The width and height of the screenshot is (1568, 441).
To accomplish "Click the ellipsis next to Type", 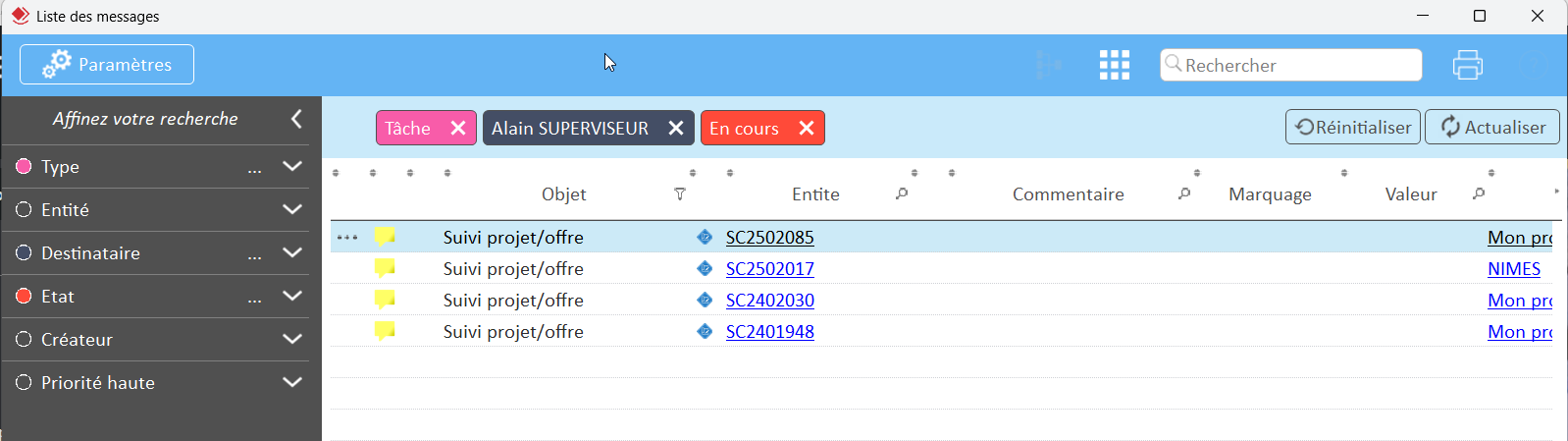I will coord(255,170).
